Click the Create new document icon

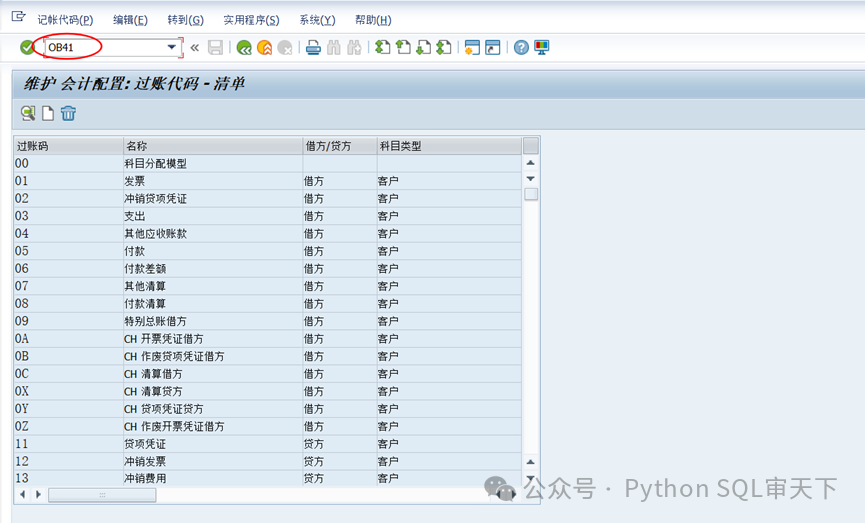click(47, 113)
